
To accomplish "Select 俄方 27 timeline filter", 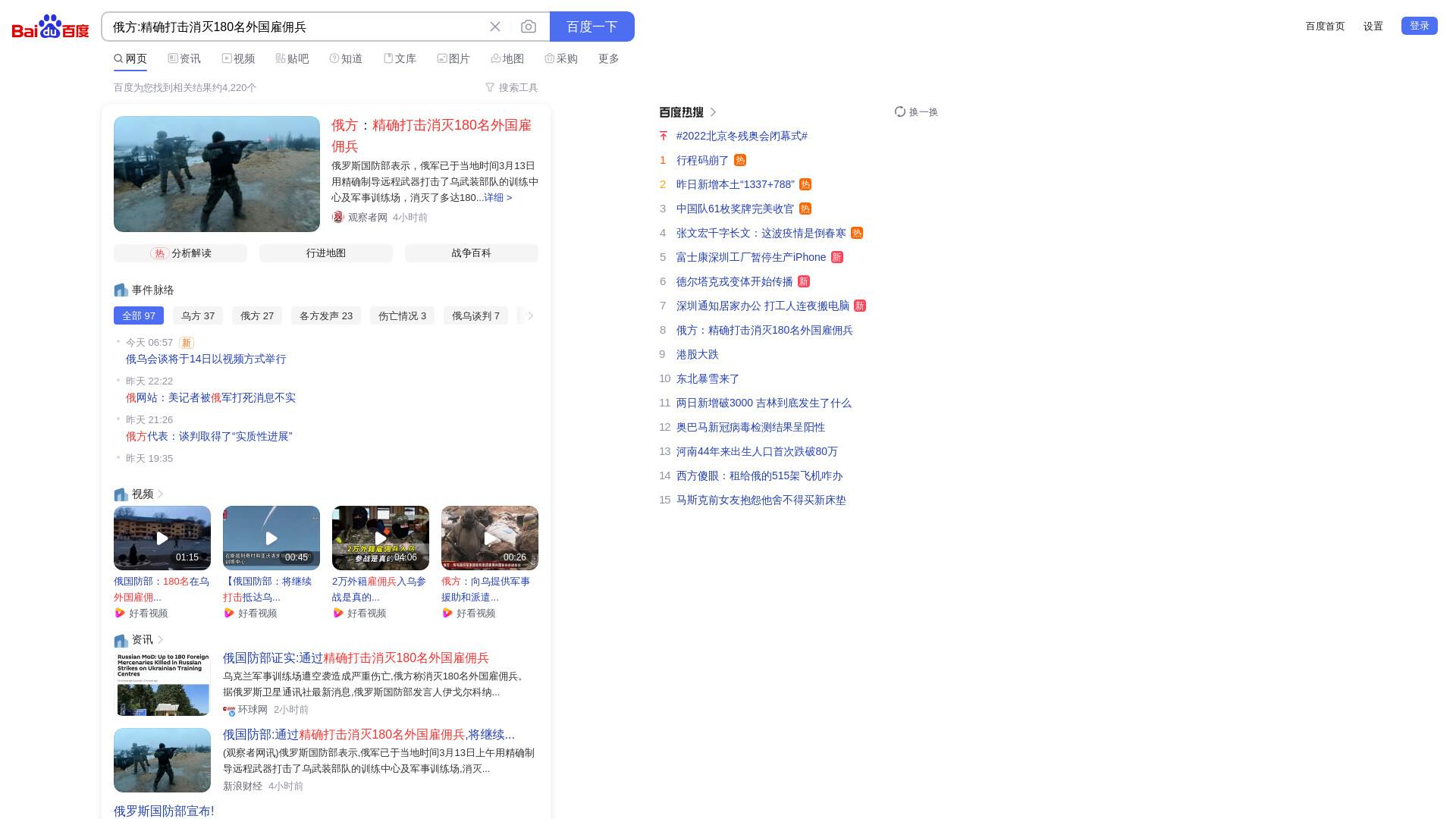I will pos(257,315).
